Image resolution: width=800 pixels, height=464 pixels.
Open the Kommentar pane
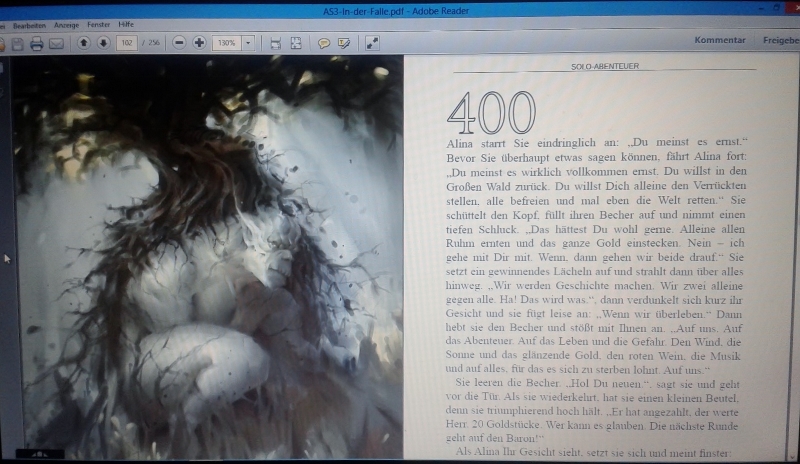719,40
